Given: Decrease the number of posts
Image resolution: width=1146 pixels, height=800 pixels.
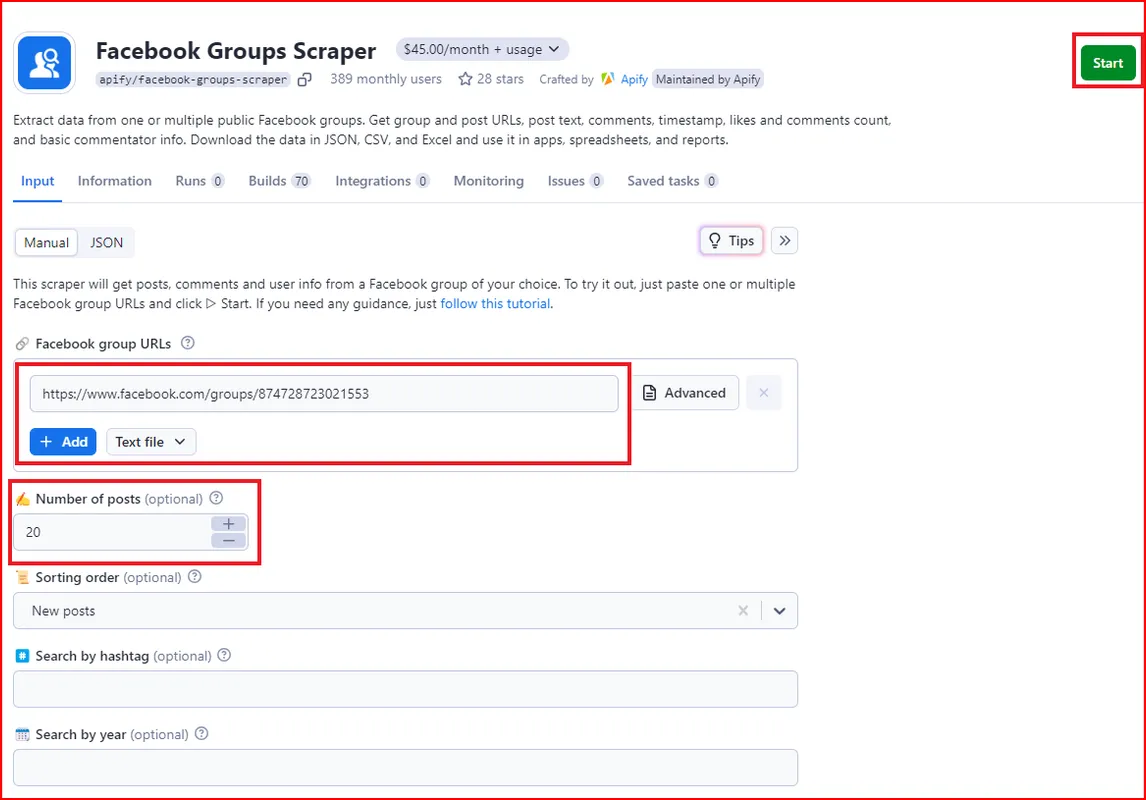Looking at the screenshot, I should click(x=229, y=541).
